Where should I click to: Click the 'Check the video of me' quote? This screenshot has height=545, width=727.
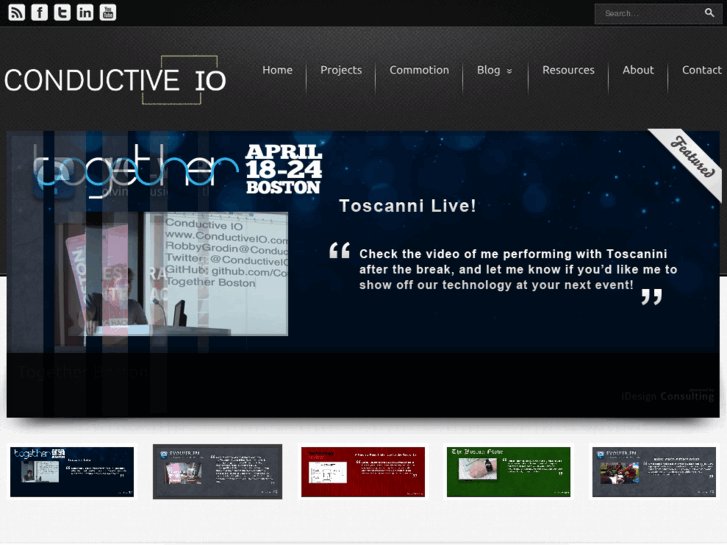pyautogui.click(x=518, y=269)
